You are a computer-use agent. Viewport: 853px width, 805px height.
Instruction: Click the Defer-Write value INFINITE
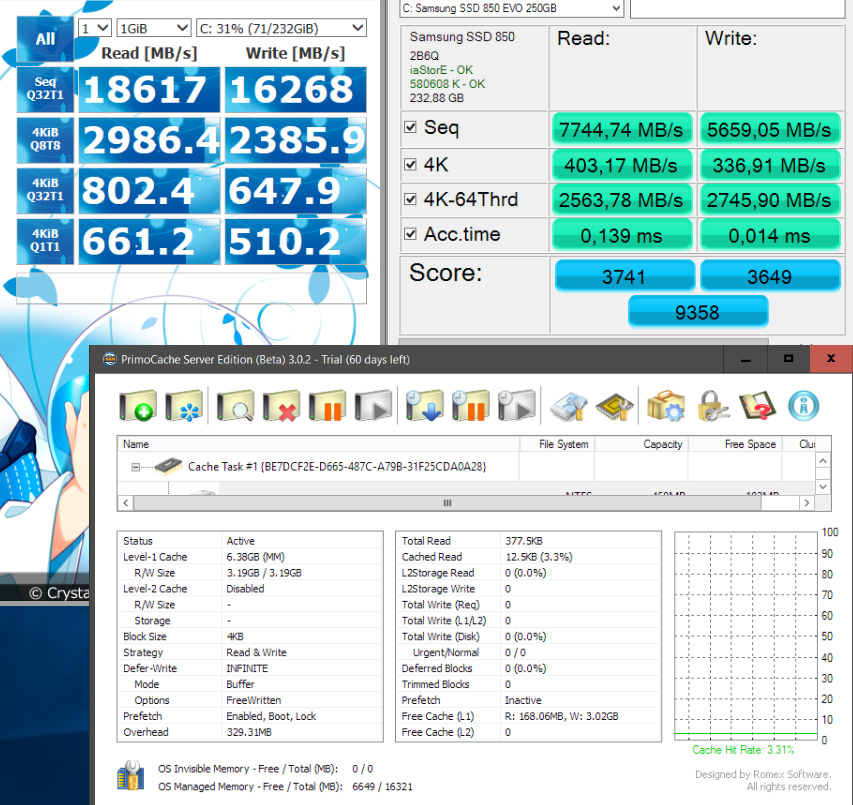[247, 668]
